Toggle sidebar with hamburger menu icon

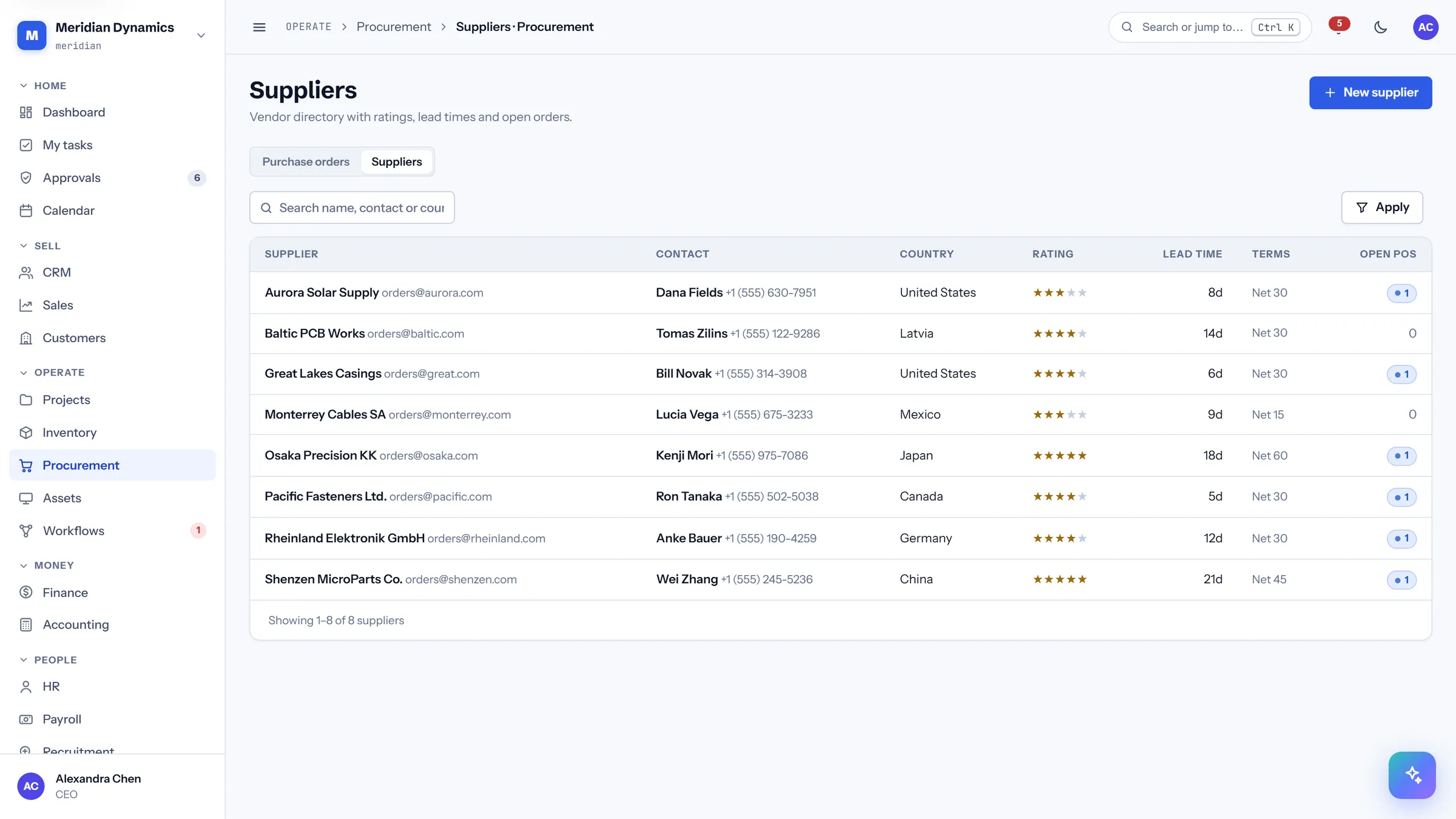(x=259, y=27)
